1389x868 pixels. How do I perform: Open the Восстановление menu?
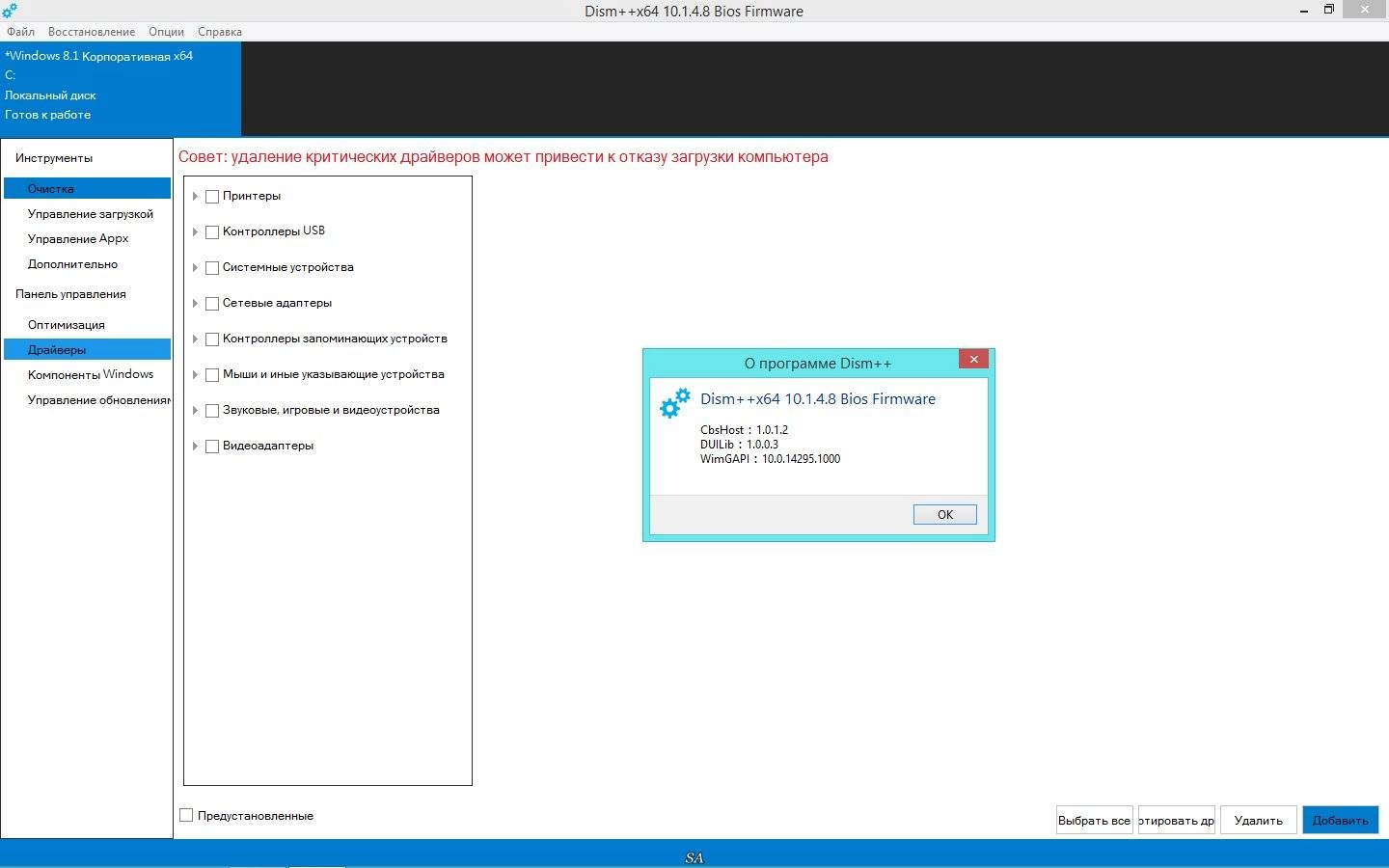[92, 32]
